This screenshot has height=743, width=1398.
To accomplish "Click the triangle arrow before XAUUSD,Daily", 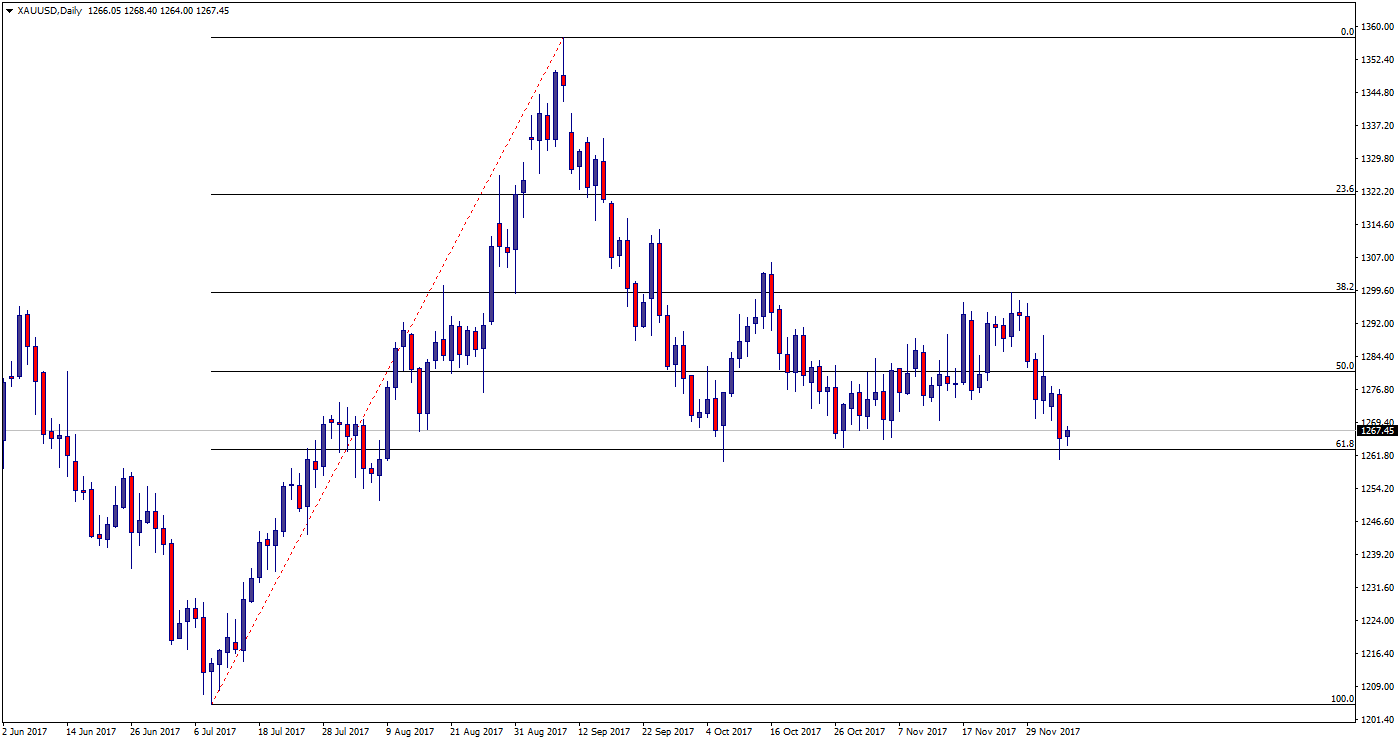I will (9, 10).
